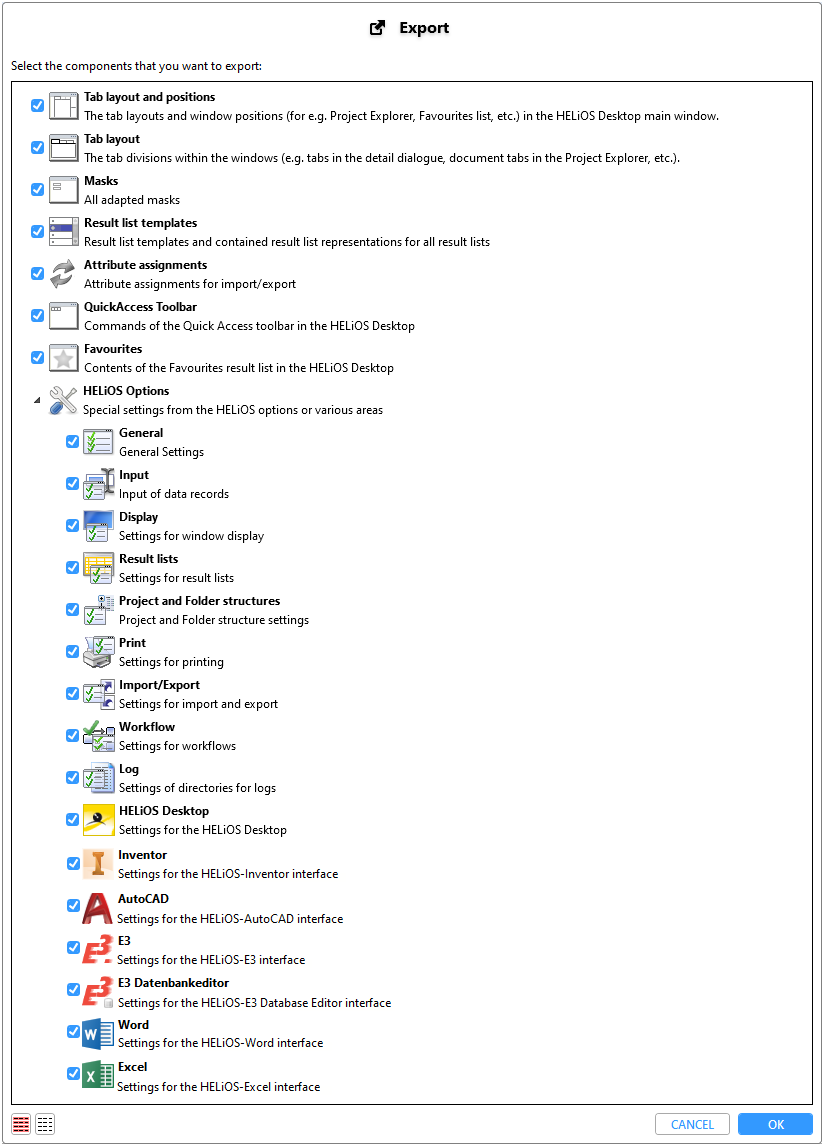Click the AutoCAD red A icon
Image resolution: width=824 pixels, height=1146 pixels.
[97, 908]
